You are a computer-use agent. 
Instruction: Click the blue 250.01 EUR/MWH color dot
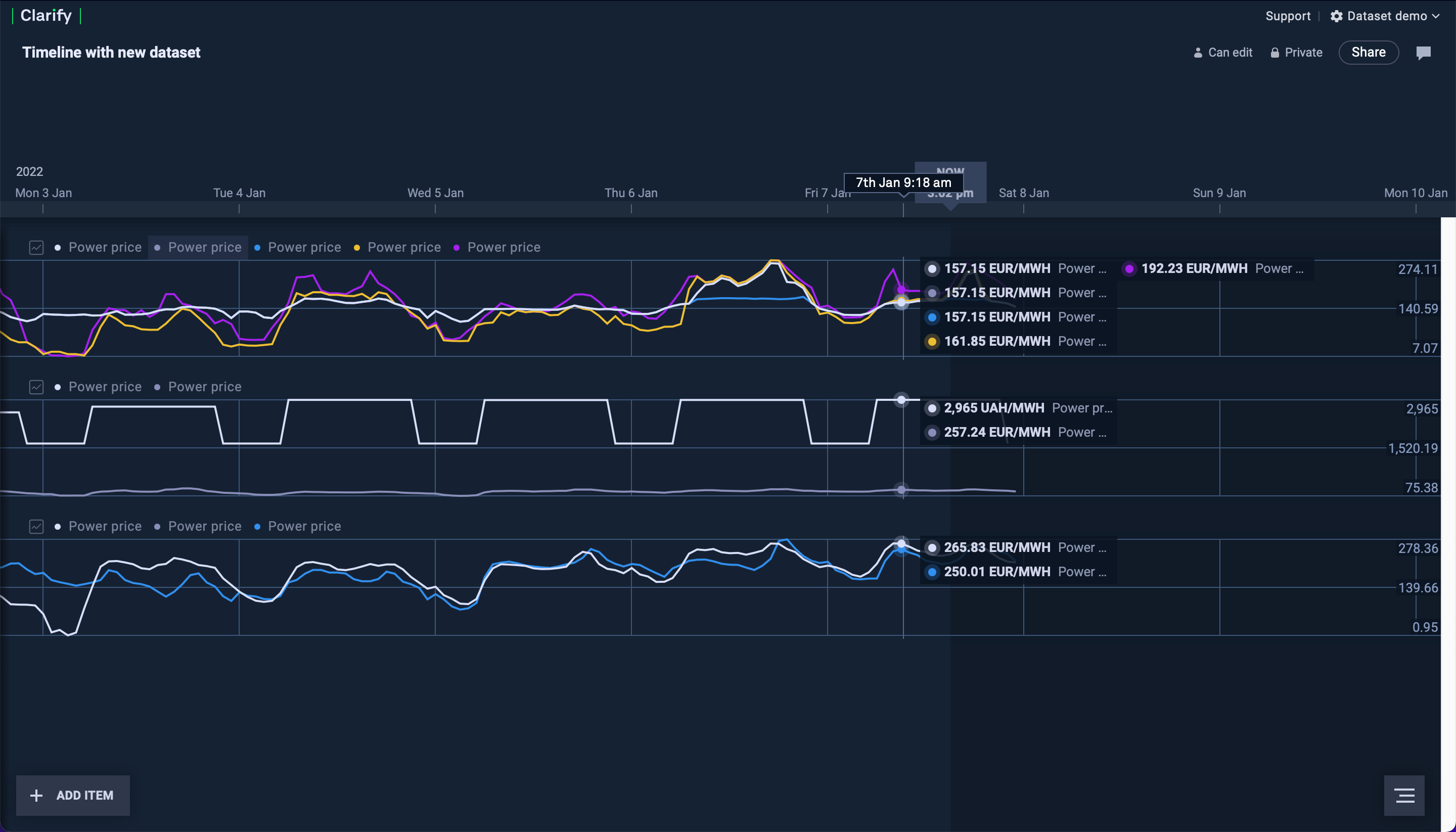click(932, 572)
